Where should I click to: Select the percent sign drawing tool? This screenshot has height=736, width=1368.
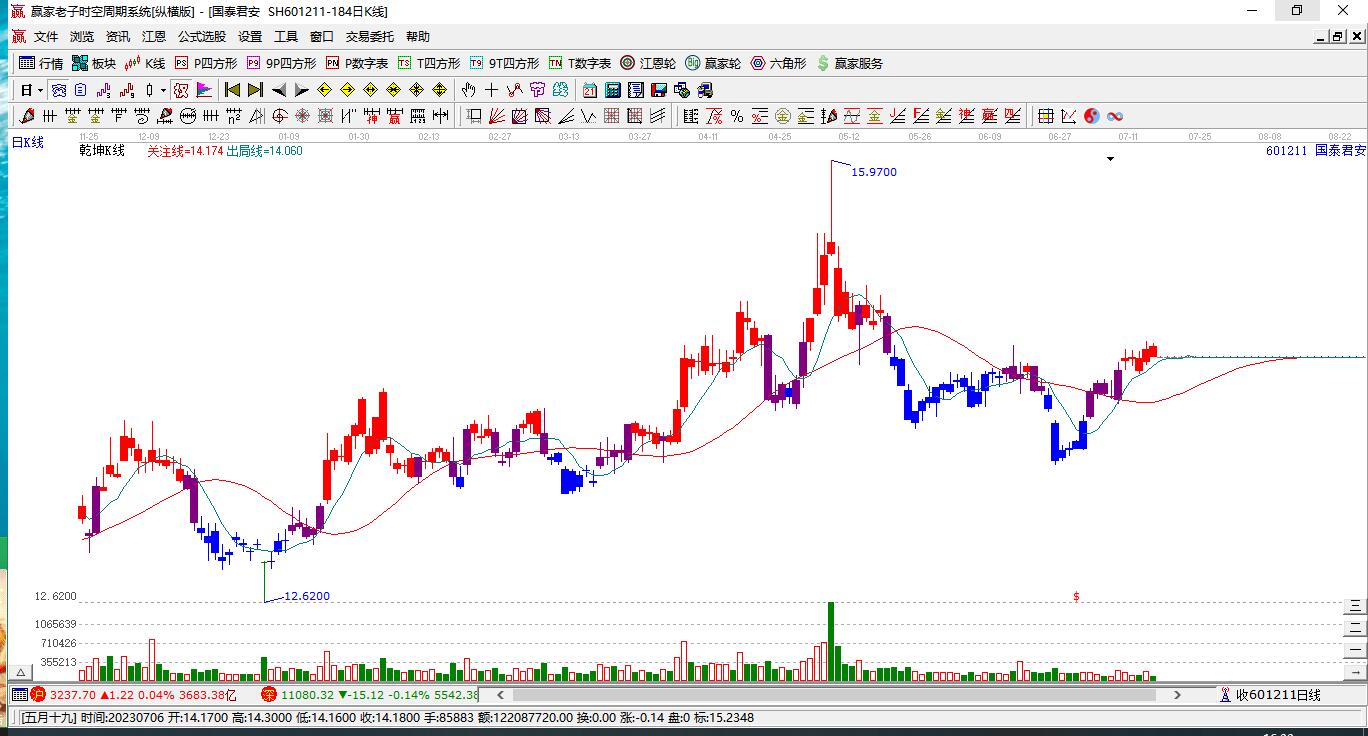click(736, 116)
